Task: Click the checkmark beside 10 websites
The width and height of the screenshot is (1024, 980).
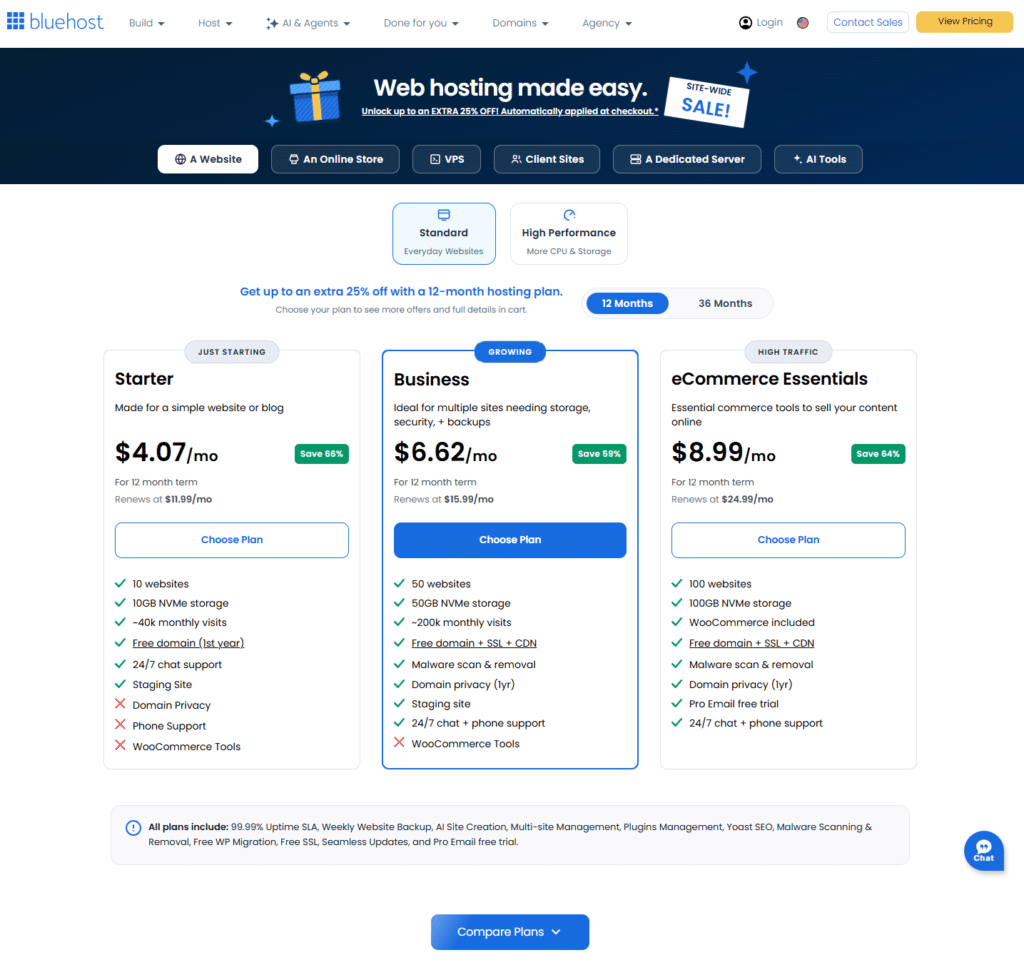Action: (x=120, y=583)
